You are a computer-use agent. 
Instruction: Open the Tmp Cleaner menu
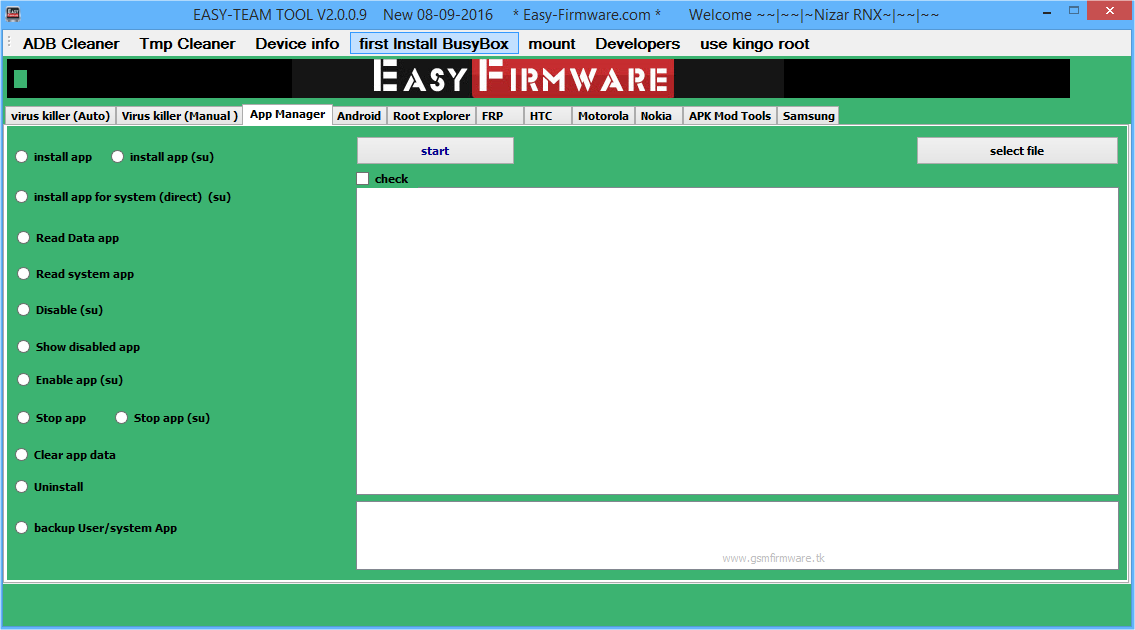tap(187, 43)
